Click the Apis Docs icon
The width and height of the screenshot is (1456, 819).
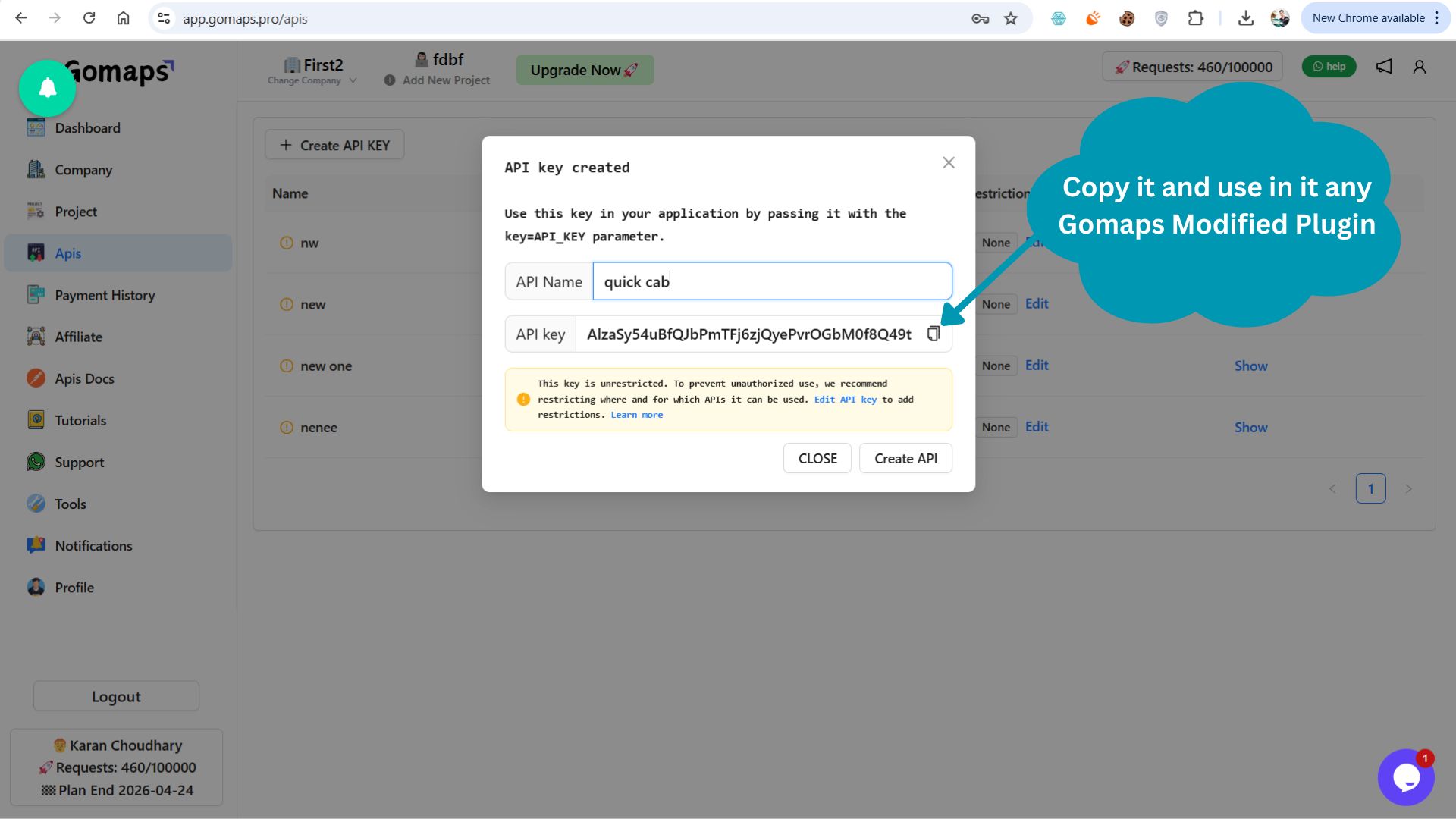[x=36, y=378]
